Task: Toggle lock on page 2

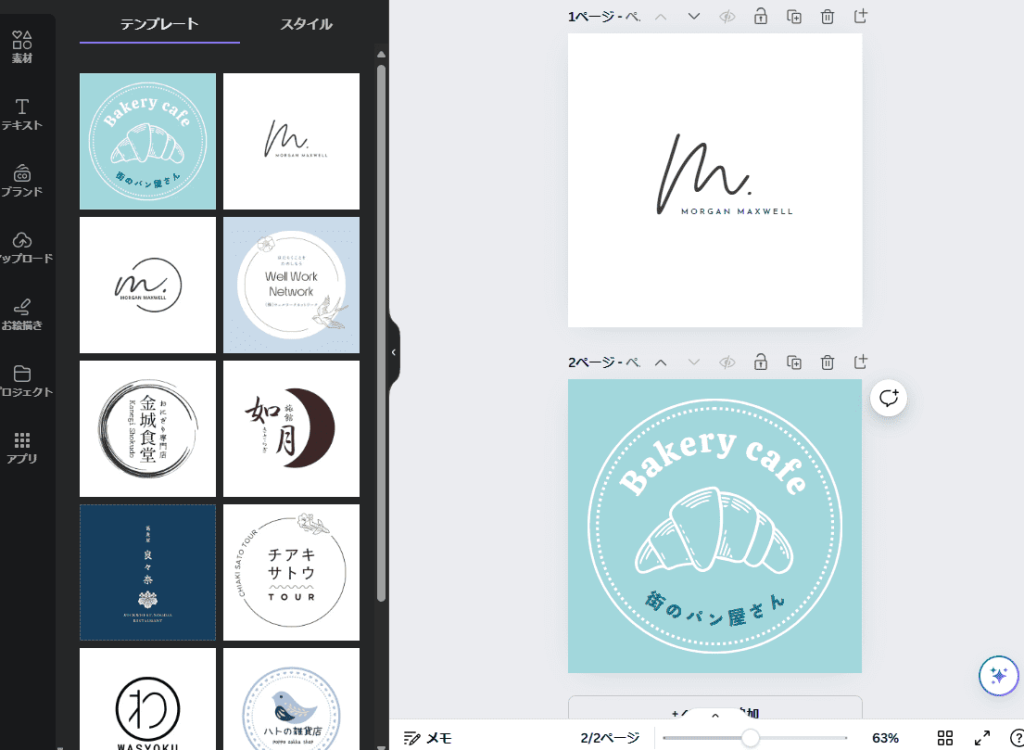Action: point(761,362)
